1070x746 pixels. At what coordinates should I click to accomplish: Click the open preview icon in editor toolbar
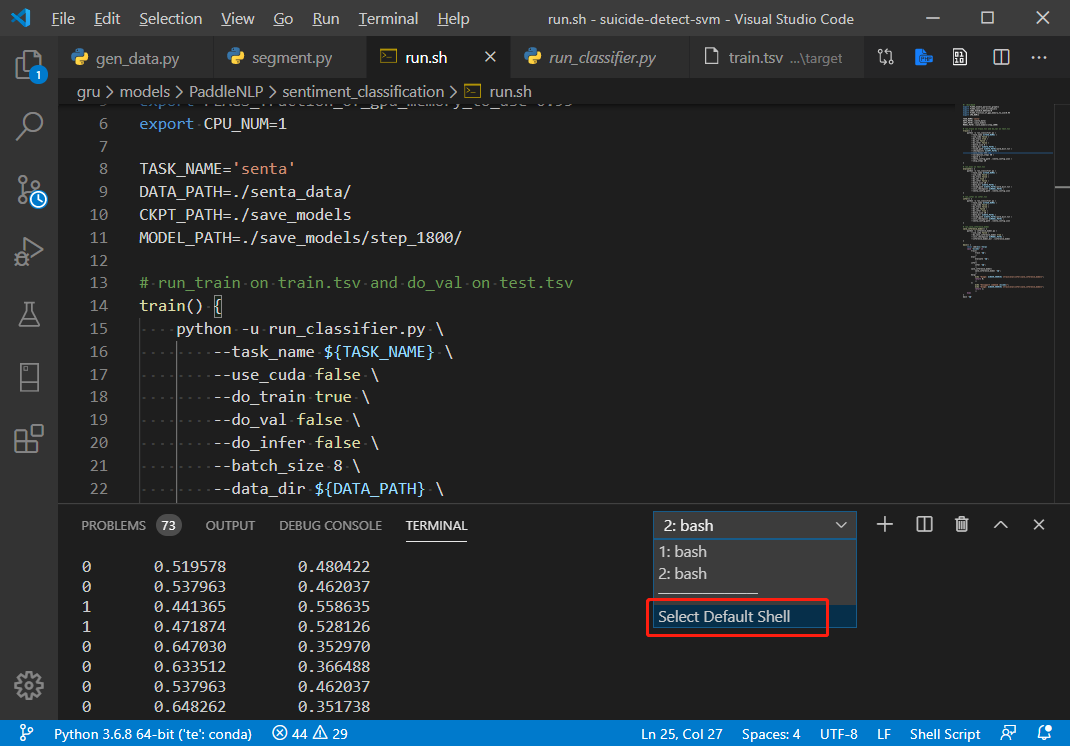(x=960, y=57)
